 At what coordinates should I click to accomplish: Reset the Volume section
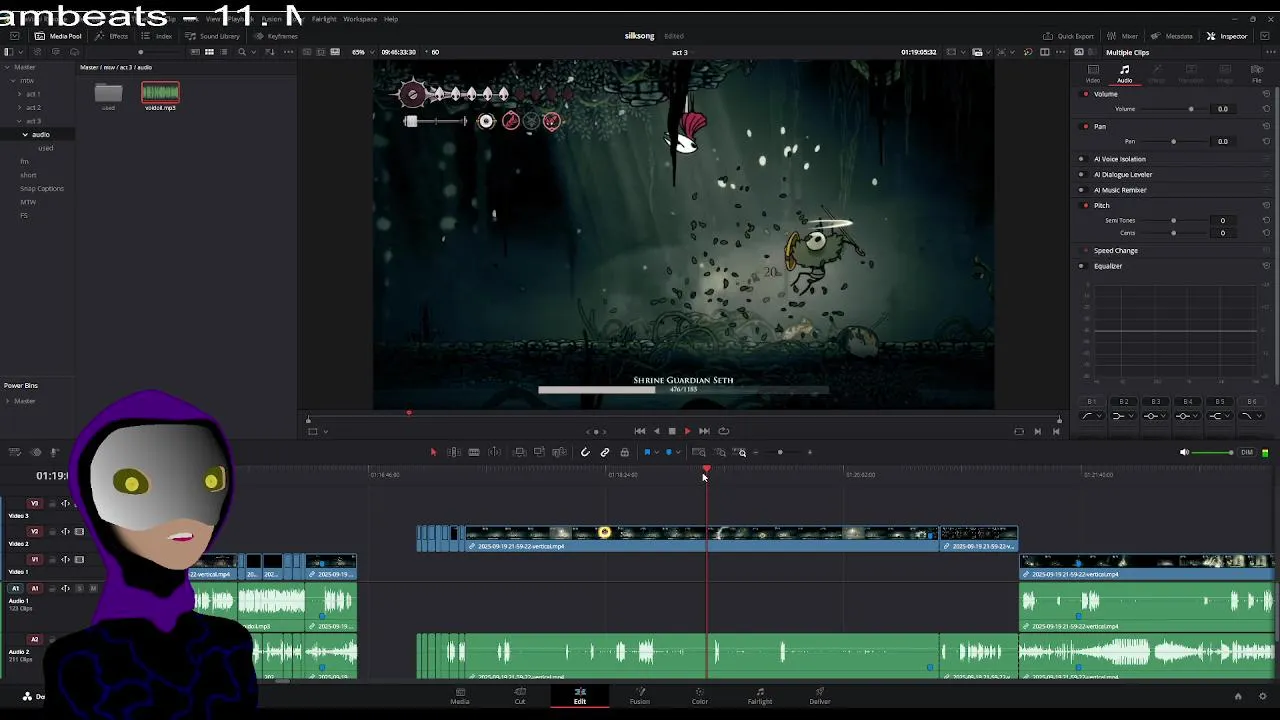coord(1266,94)
